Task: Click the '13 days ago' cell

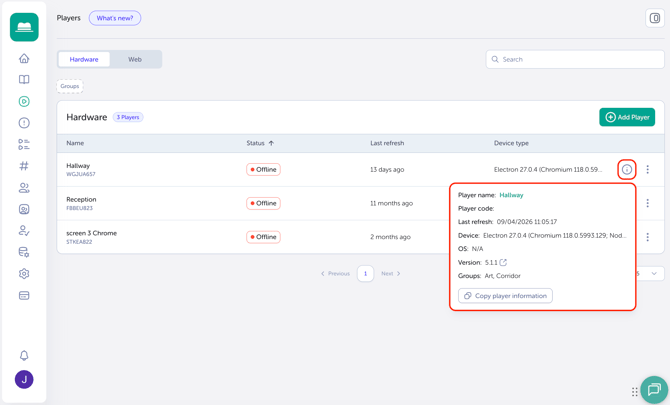Action: tap(387, 170)
